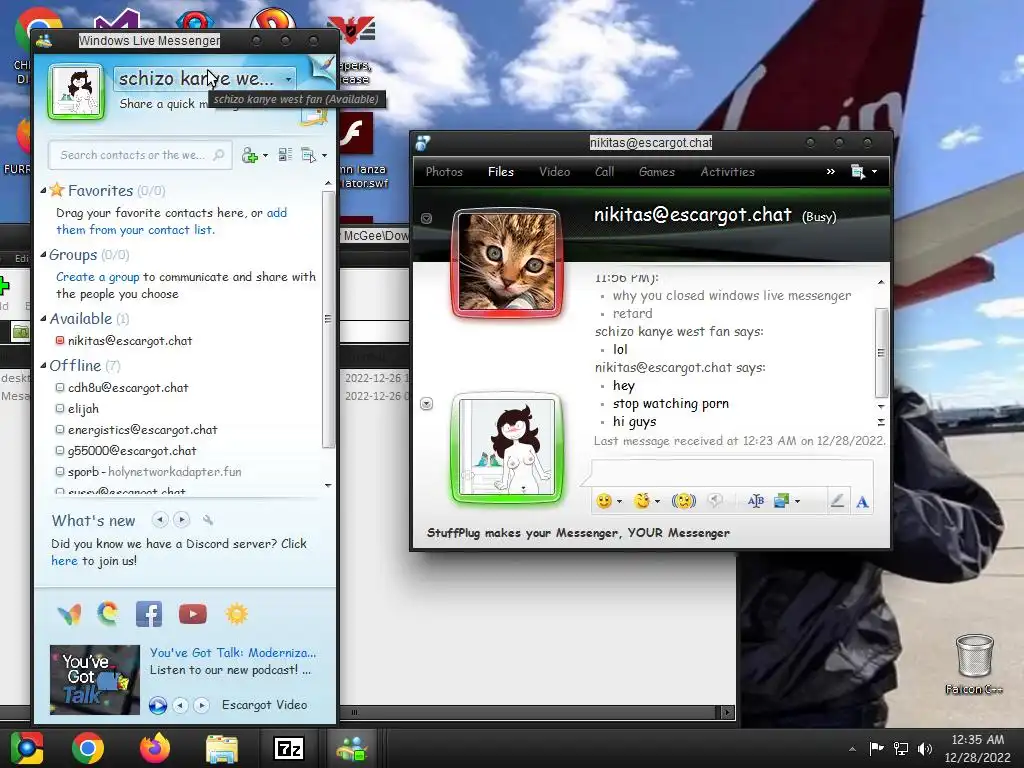Click 'You've Got Talk: Moderniza...' link
Screen dimensions: 1024x768
pos(232,652)
